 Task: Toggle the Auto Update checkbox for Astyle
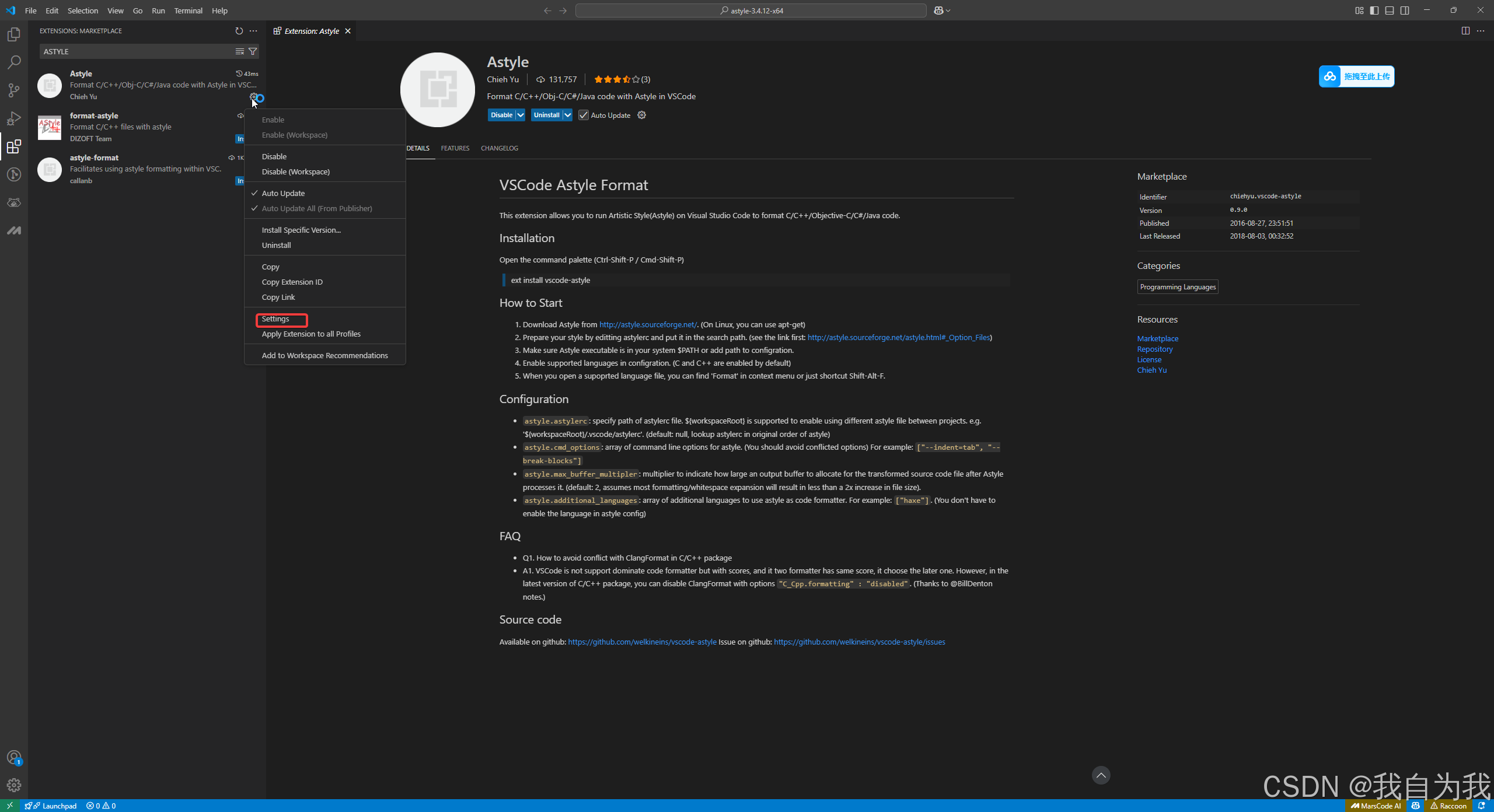tap(584, 115)
